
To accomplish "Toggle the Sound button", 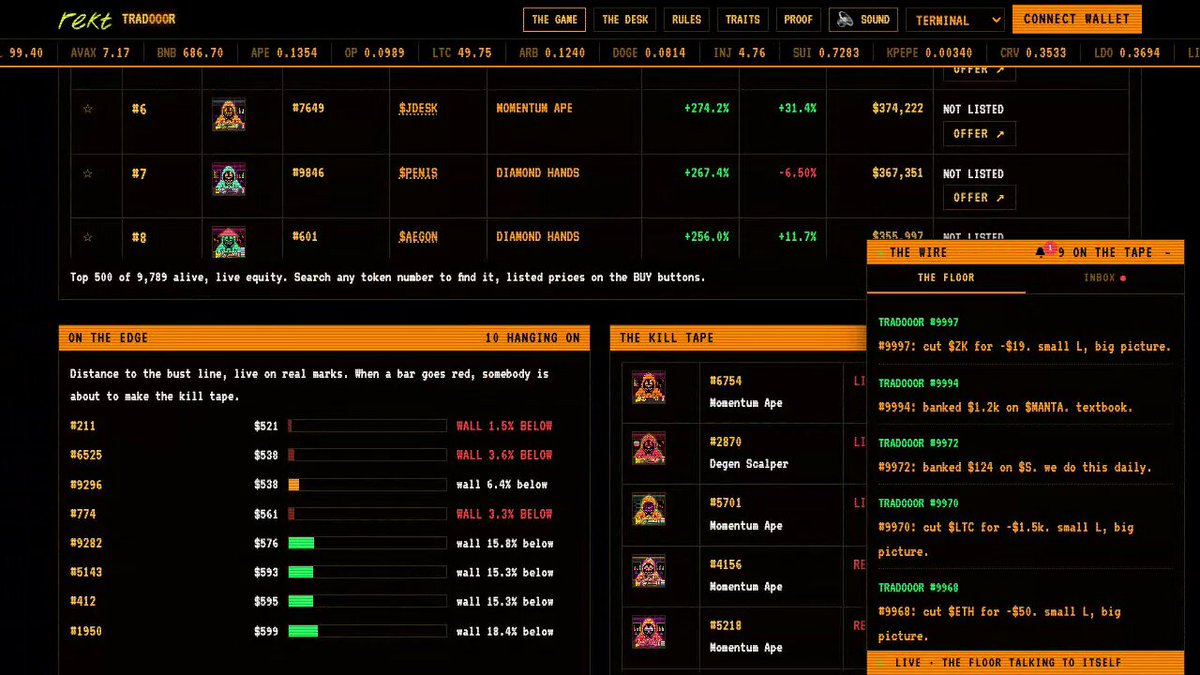I will (863, 19).
